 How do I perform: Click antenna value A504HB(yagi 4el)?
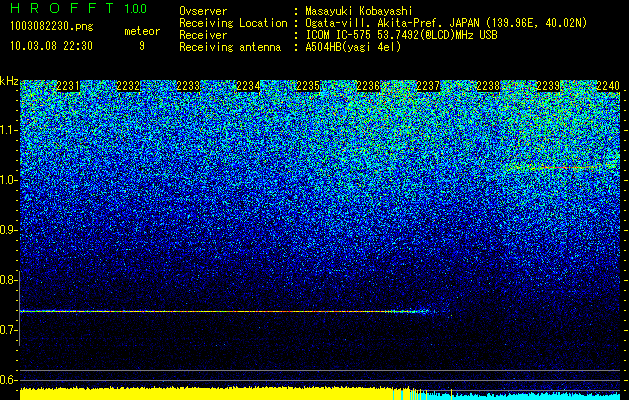353,47
